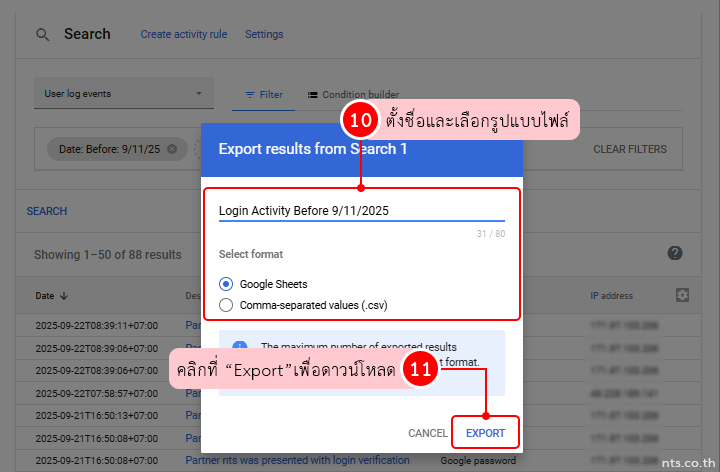Viewport: 720px width, 472px height.
Task: Switch to the Condition builder tab
Action: pos(354,95)
